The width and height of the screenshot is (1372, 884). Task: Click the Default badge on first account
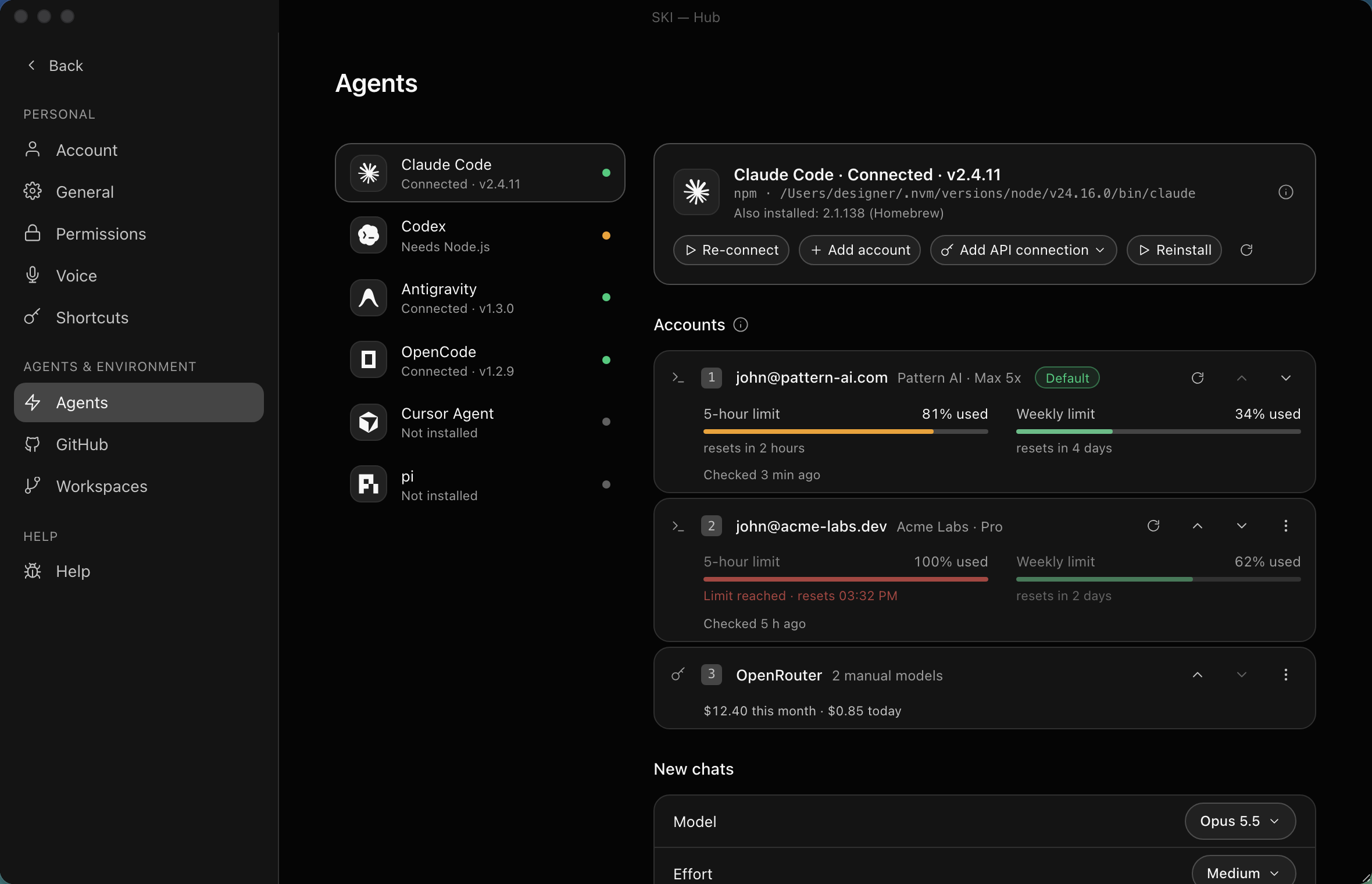point(1067,378)
